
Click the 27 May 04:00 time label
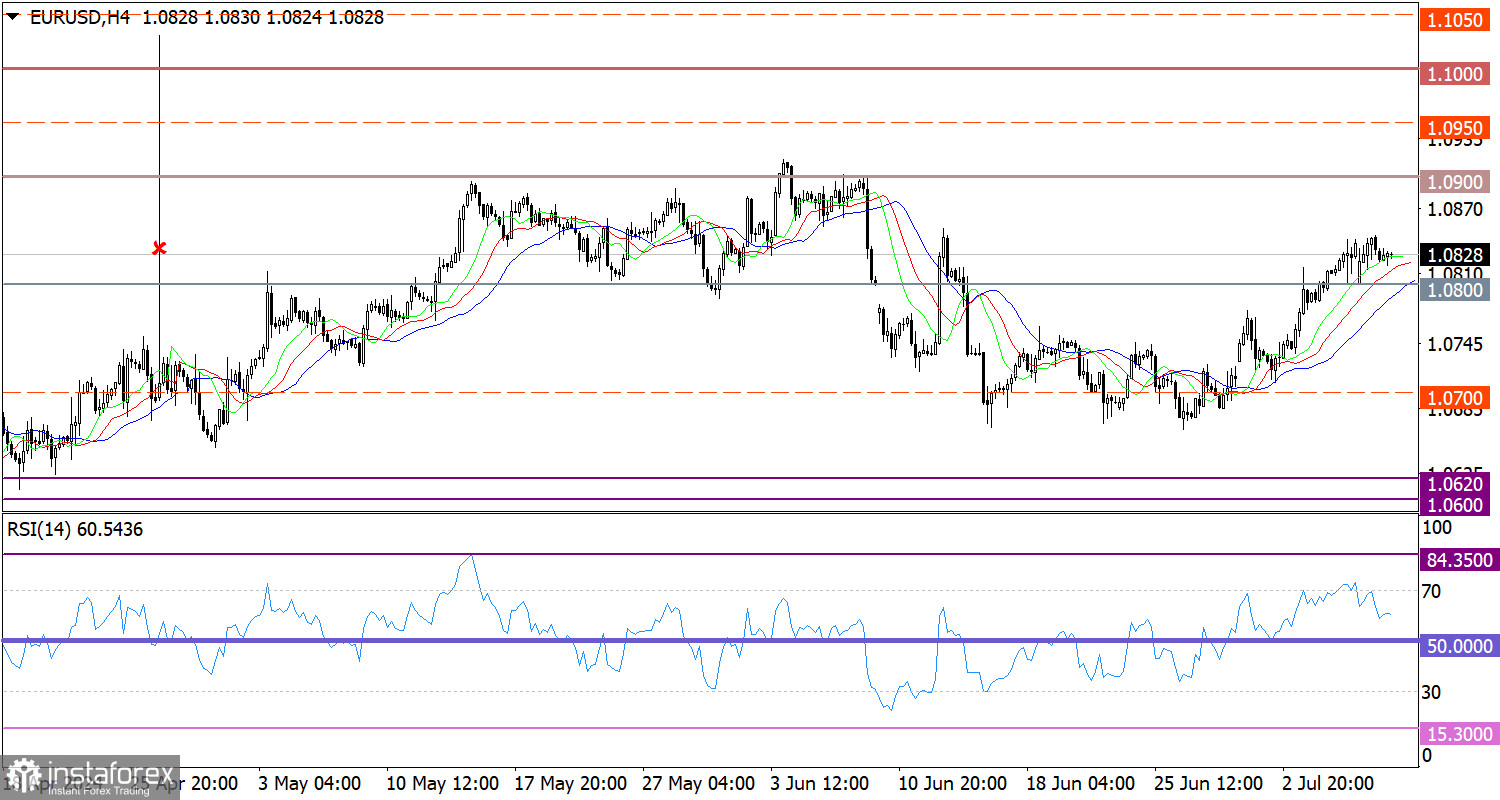click(x=699, y=782)
